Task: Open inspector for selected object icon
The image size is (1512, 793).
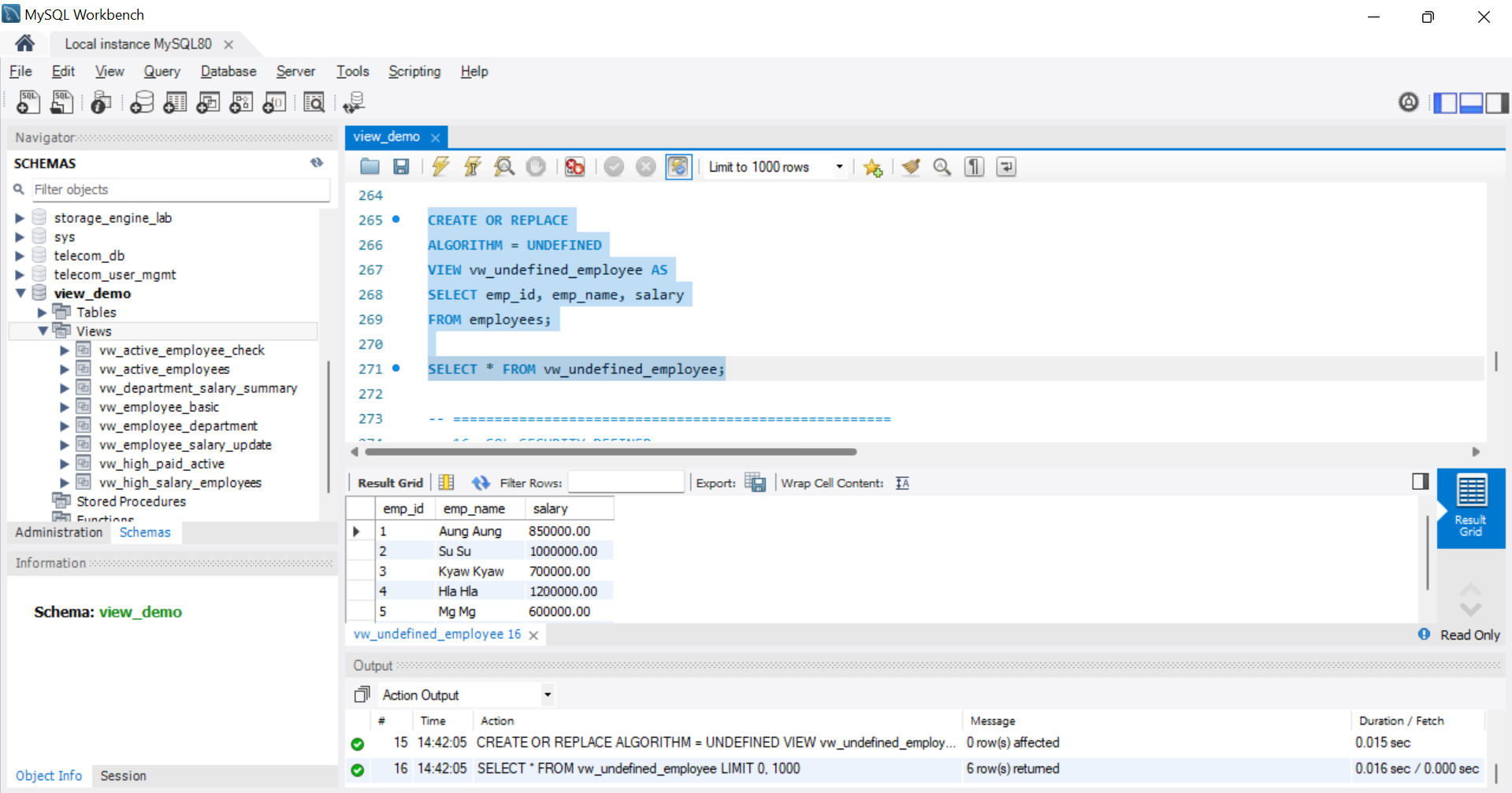Action: [101, 102]
